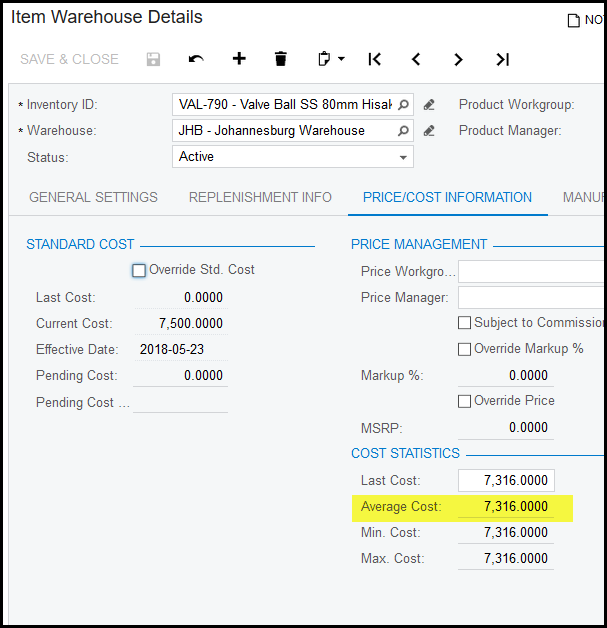Search Warehouse with magnifier icon
Image resolution: width=607 pixels, height=628 pixels.
pos(403,130)
